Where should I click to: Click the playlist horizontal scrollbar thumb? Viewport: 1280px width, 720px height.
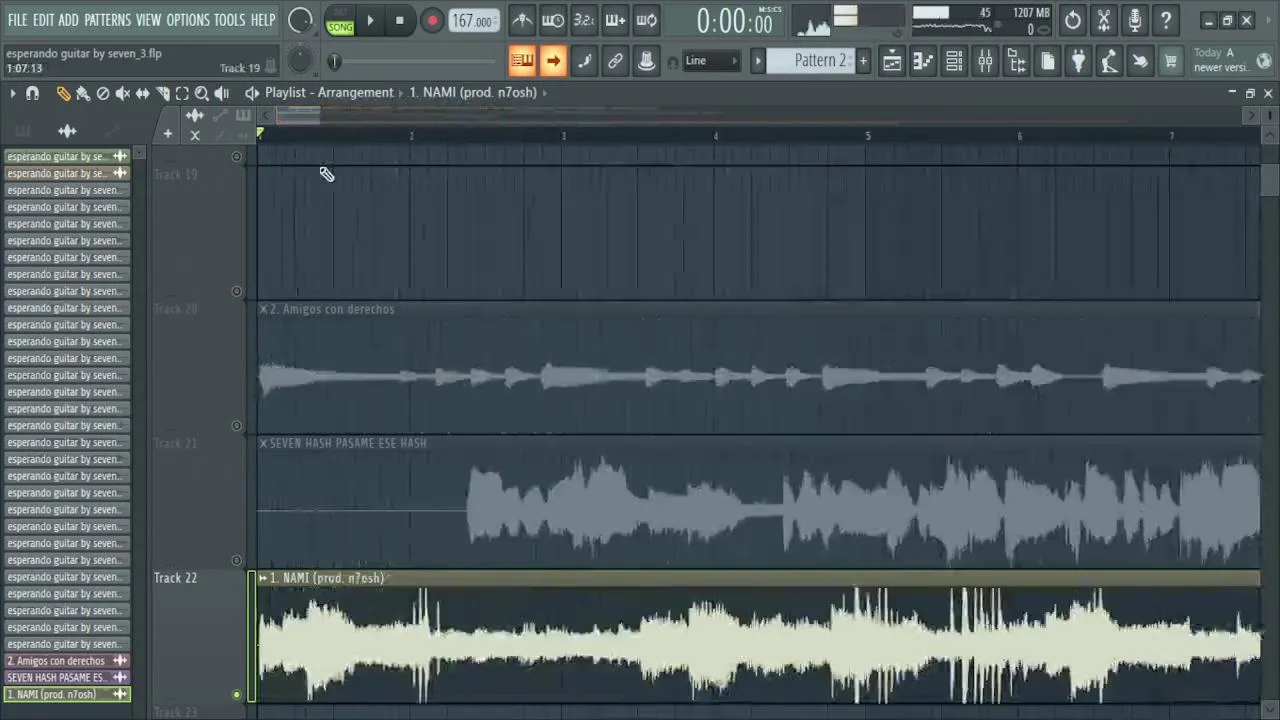click(298, 116)
